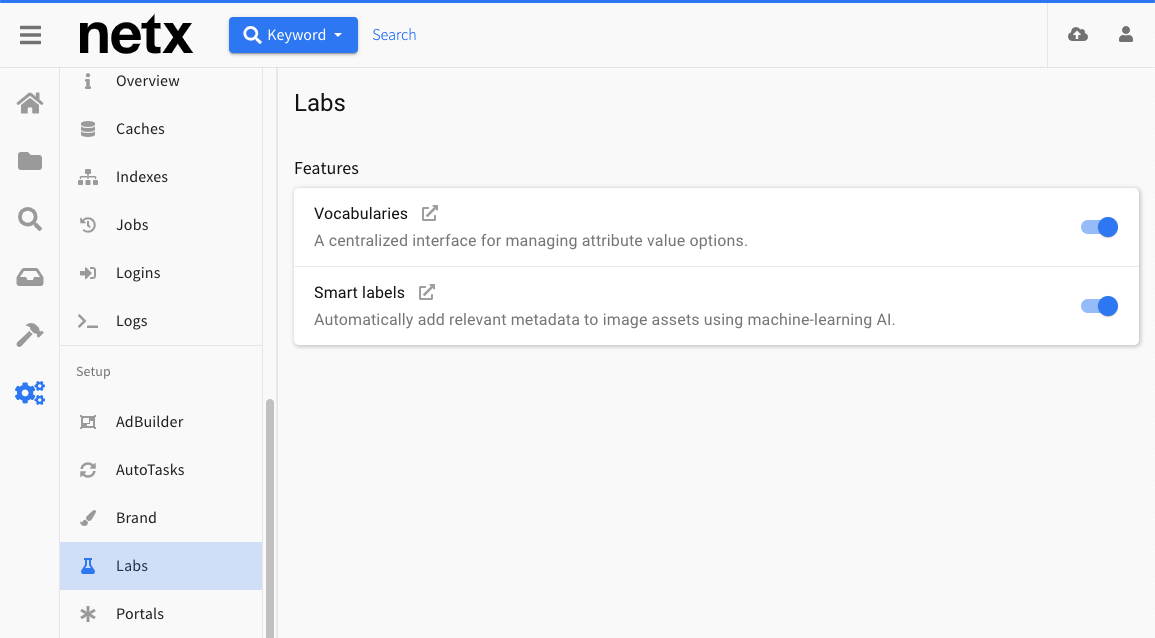
Task: Open Portals setup page
Action: 161,614
